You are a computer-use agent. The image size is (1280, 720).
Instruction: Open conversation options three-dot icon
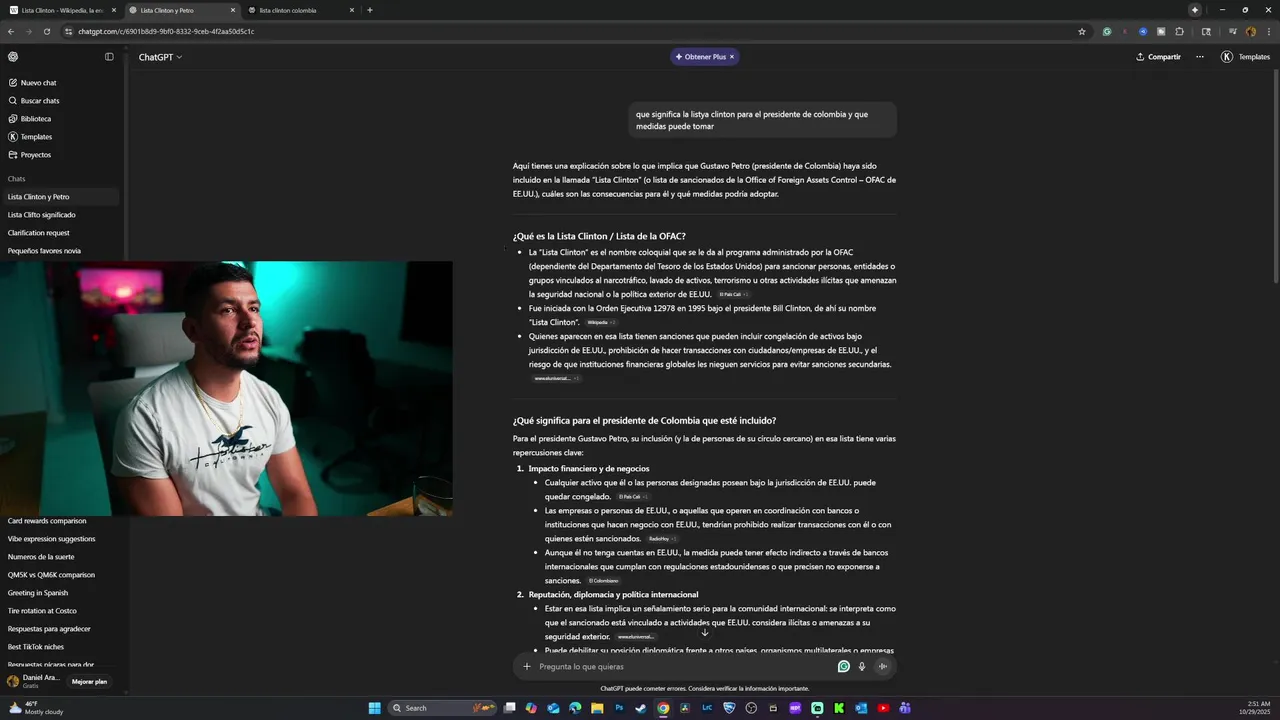(x=1200, y=57)
